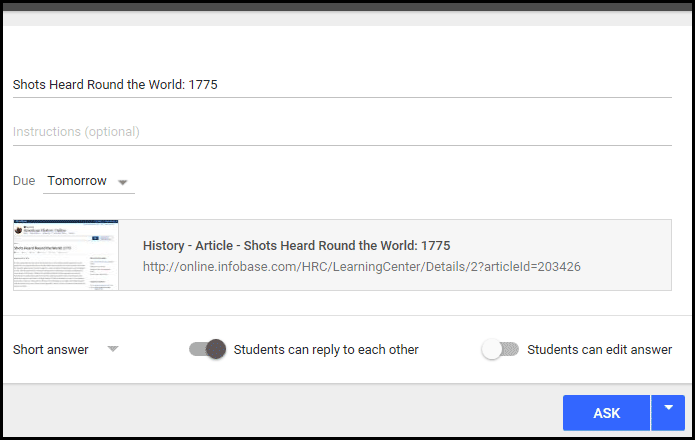This screenshot has height=440, width=695.
Task: Click the Due label text
Action: click(x=23, y=181)
